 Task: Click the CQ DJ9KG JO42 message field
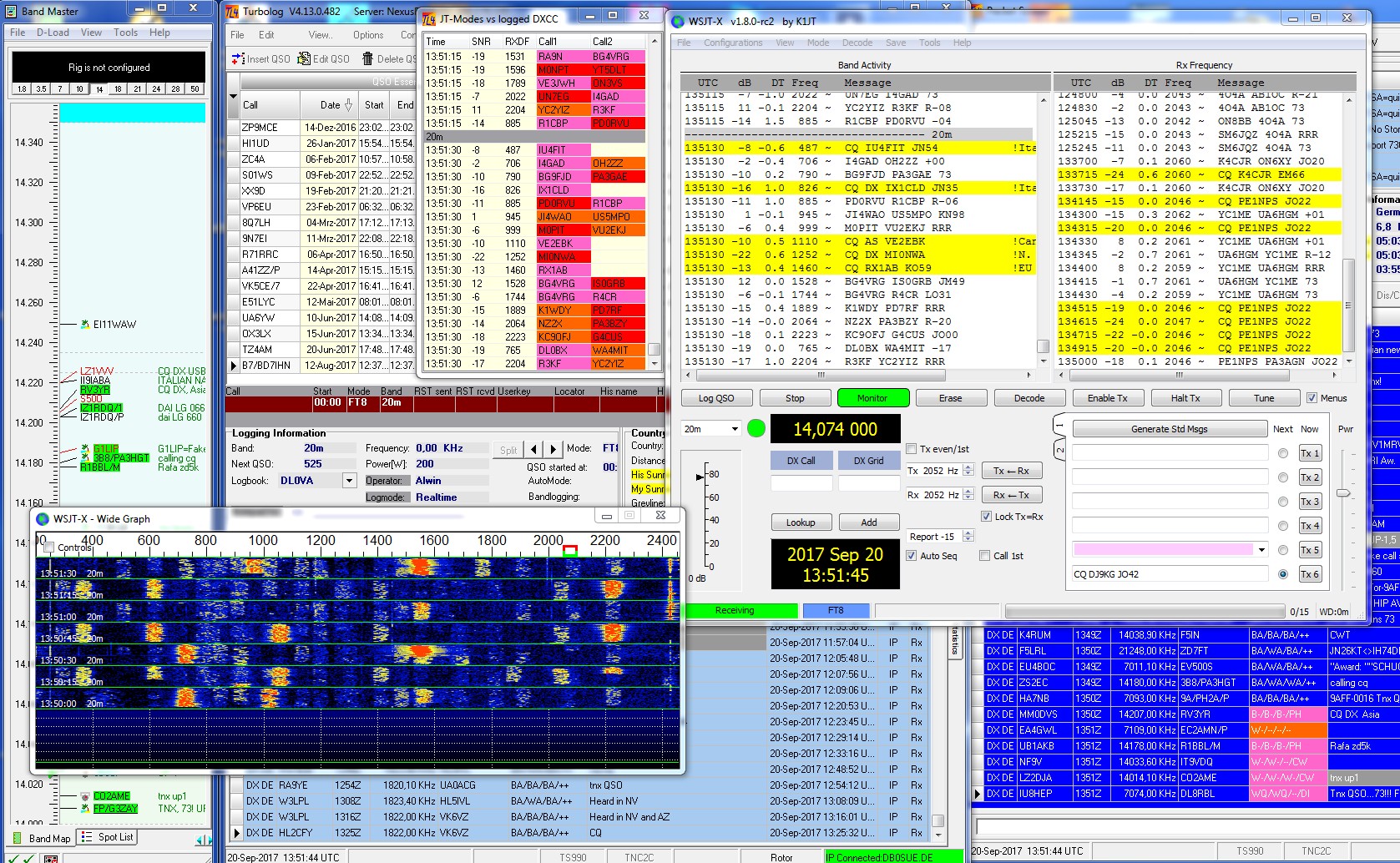pyautogui.click(x=1169, y=574)
